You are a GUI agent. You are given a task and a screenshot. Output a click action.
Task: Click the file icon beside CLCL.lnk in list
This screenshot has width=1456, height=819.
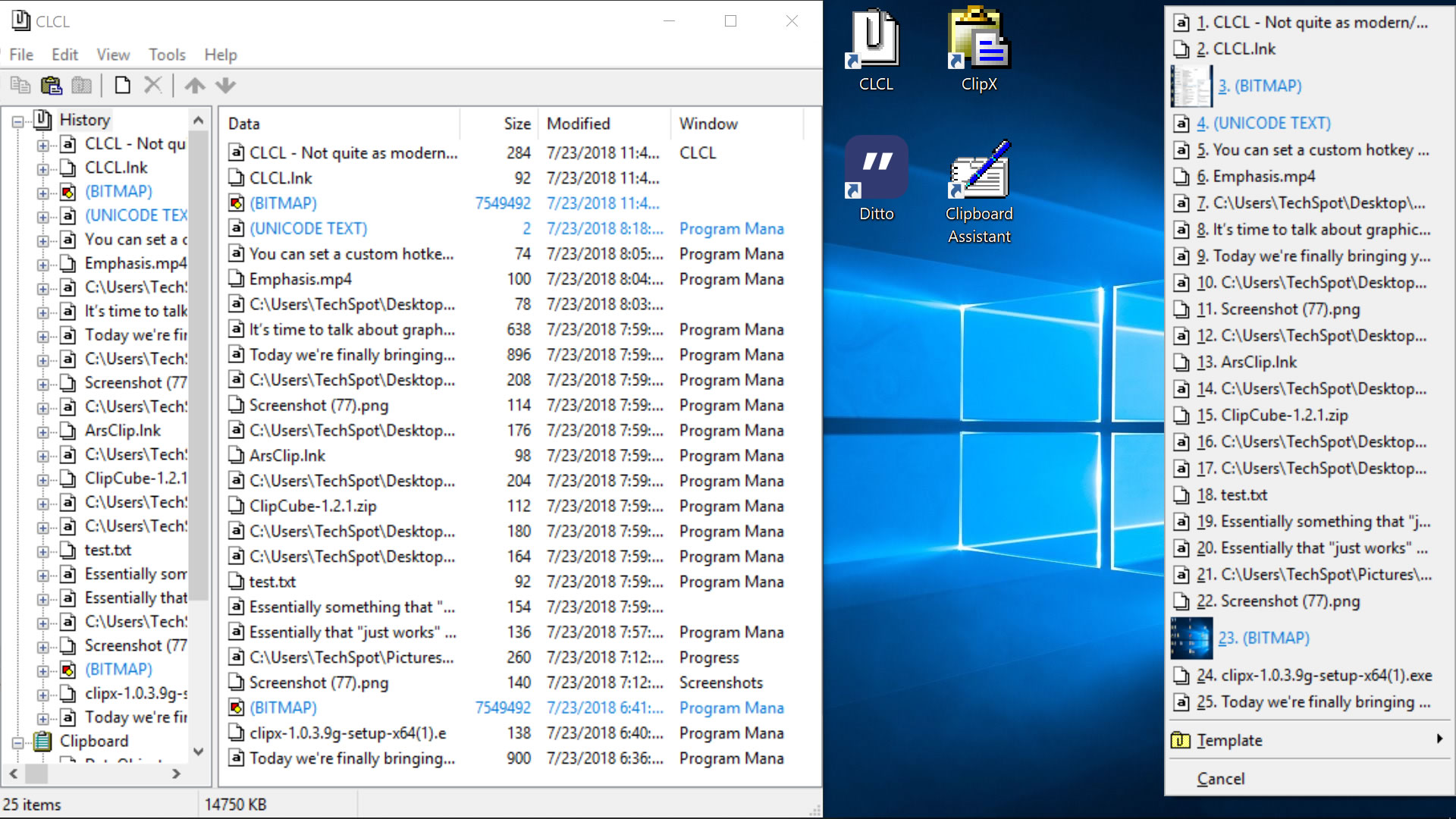(237, 178)
